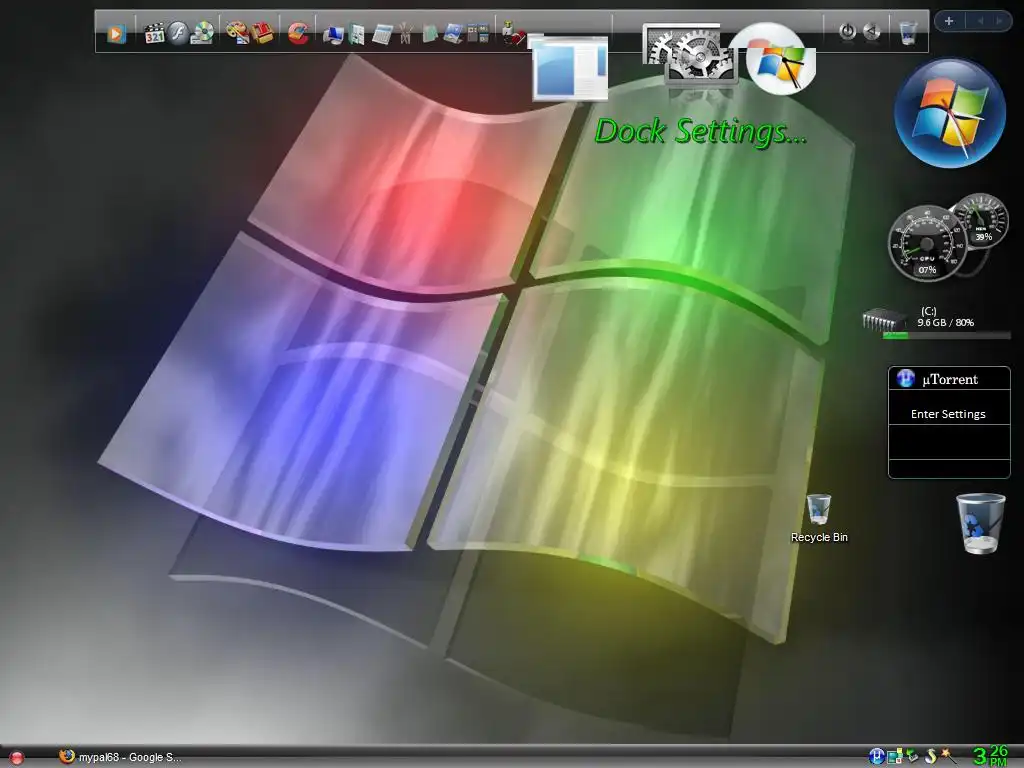Click the large recycle bin gadget
The image size is (1024, 768).
point(980,524)
